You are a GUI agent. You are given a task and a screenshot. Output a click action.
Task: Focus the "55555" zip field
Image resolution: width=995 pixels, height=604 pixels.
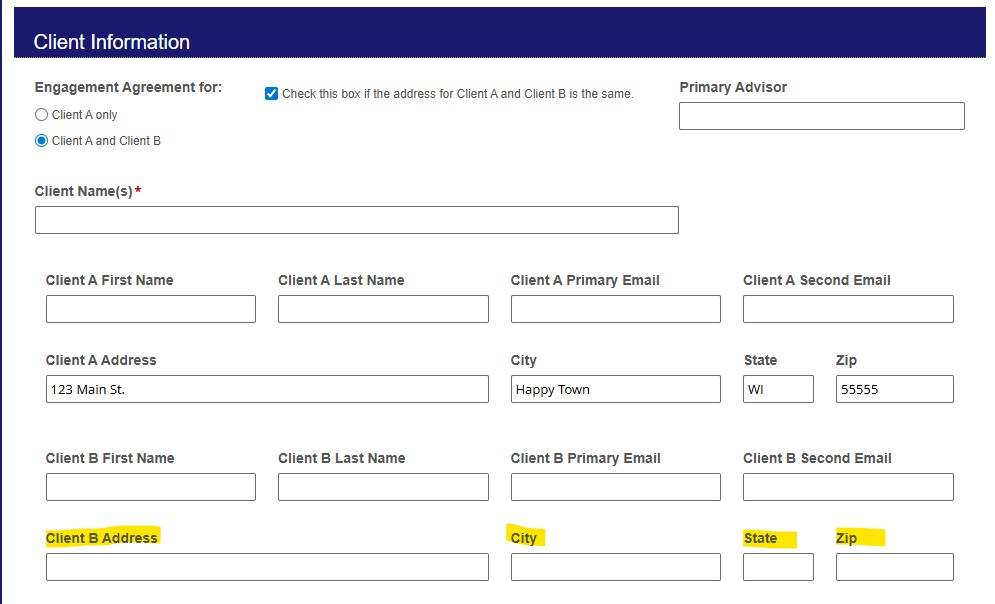click(x=895, y=389)
